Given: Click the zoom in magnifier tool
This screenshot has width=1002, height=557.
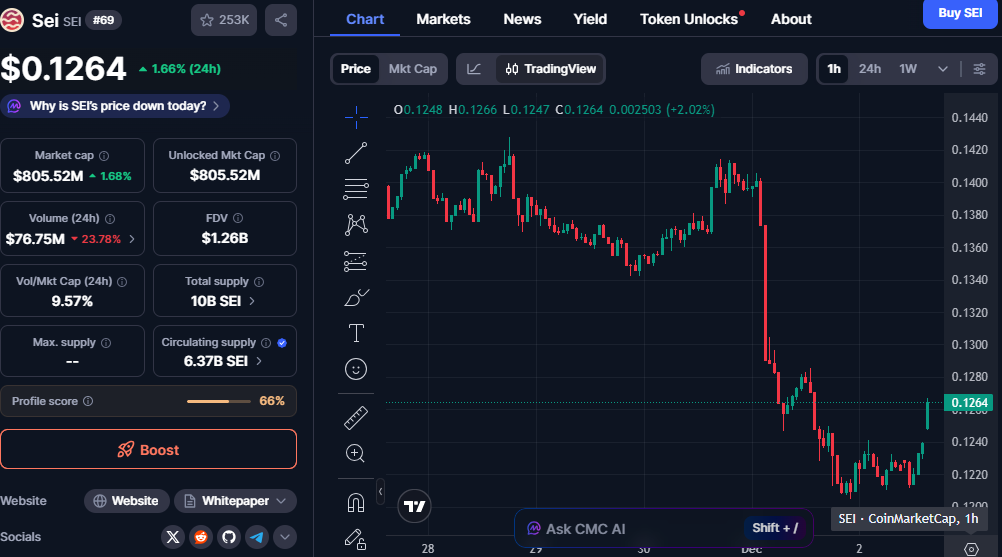Looking at the screenshot, I should tap(356, 453).
